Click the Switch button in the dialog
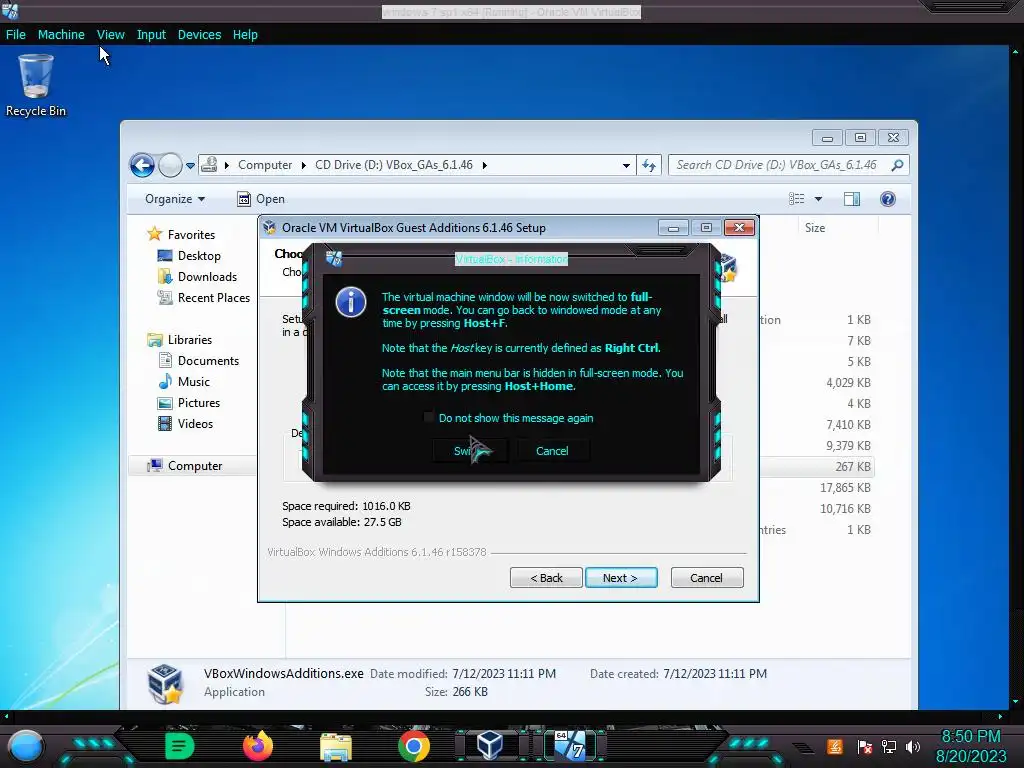 [470, 451]
